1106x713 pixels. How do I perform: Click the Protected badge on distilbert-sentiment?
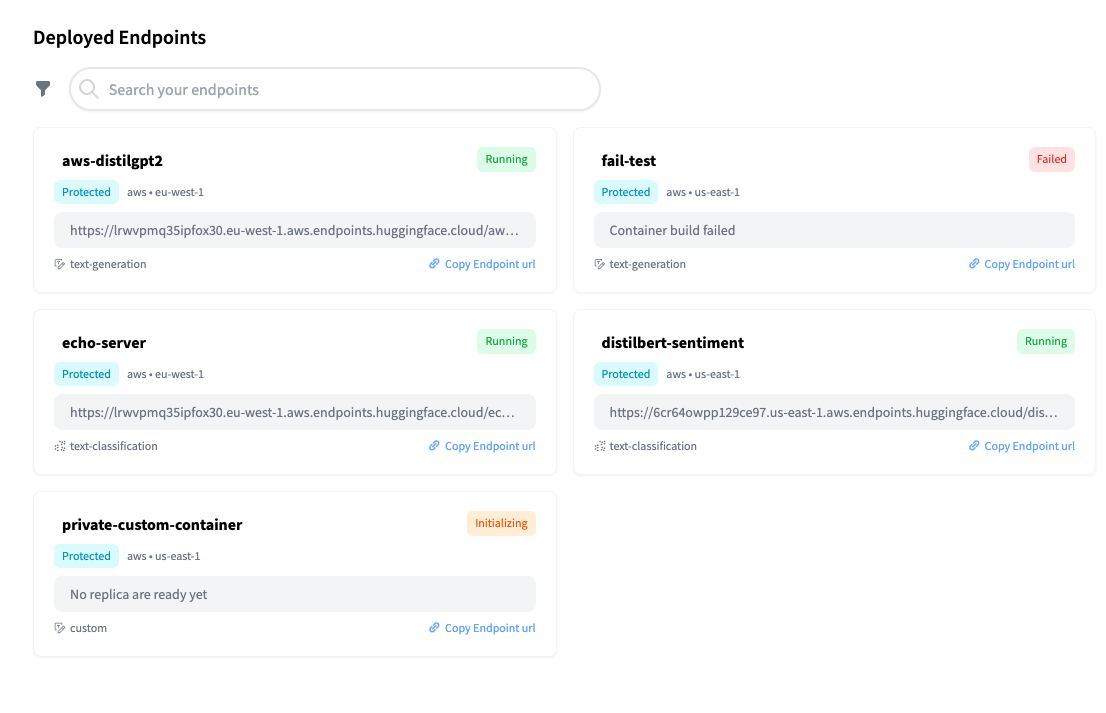pos(625,373)
